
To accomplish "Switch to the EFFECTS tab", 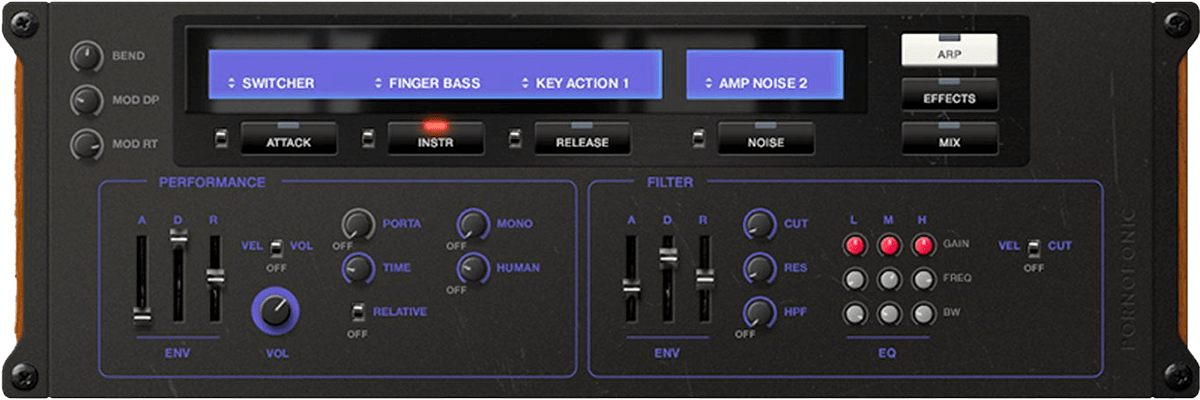I will pos(949,97).
